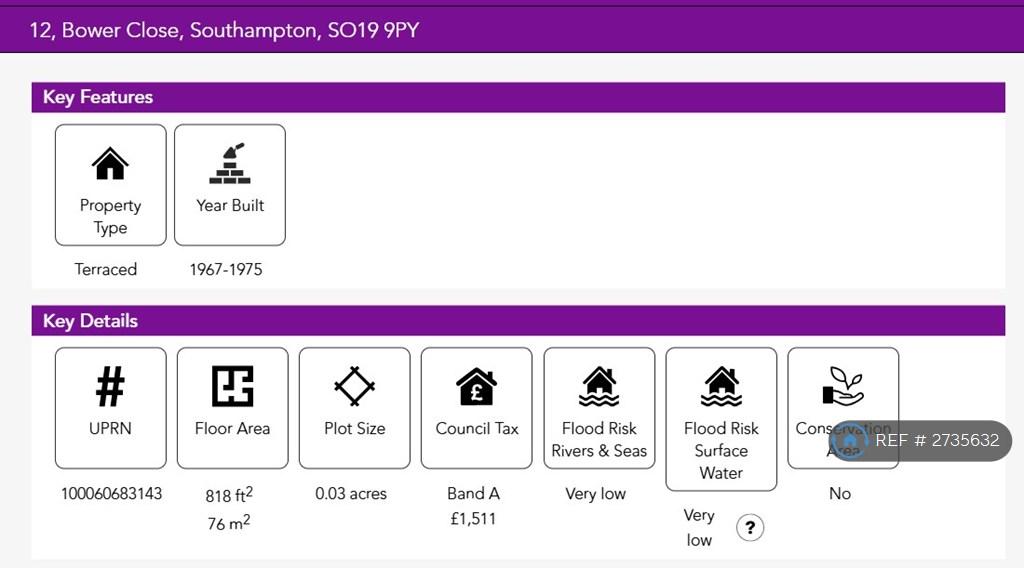Select the 818 ft² floor area value

pos(229,495)
